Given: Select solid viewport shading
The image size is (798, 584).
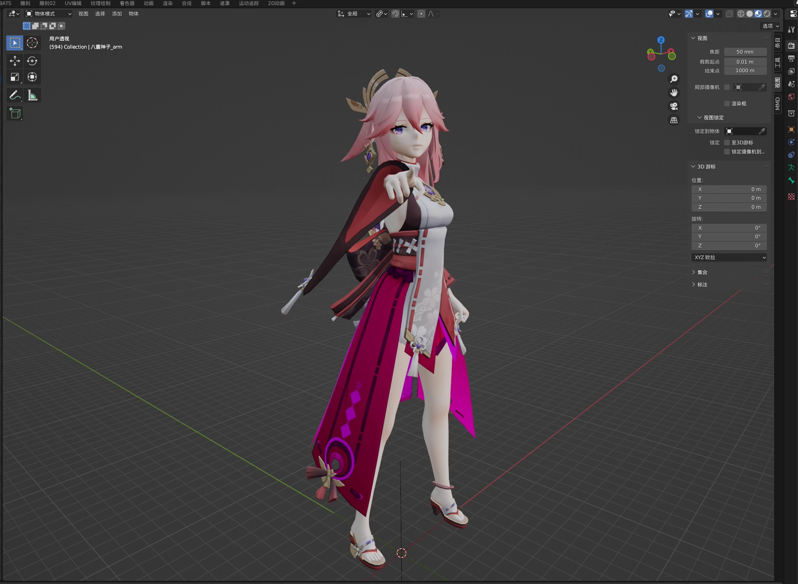Looking at the screenshot, I should [x=750, y=14].
